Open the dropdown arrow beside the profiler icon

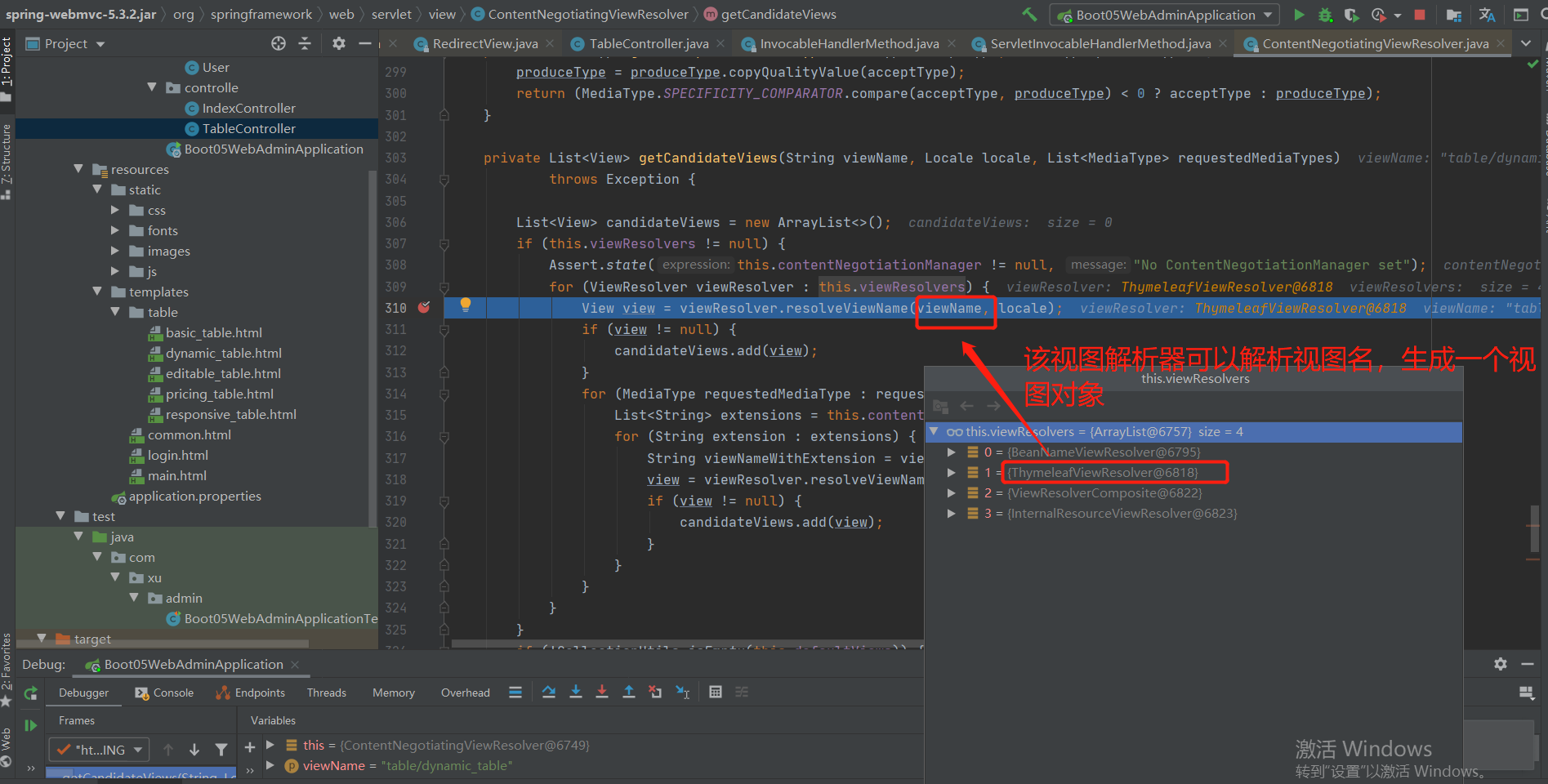(1398, 16)
